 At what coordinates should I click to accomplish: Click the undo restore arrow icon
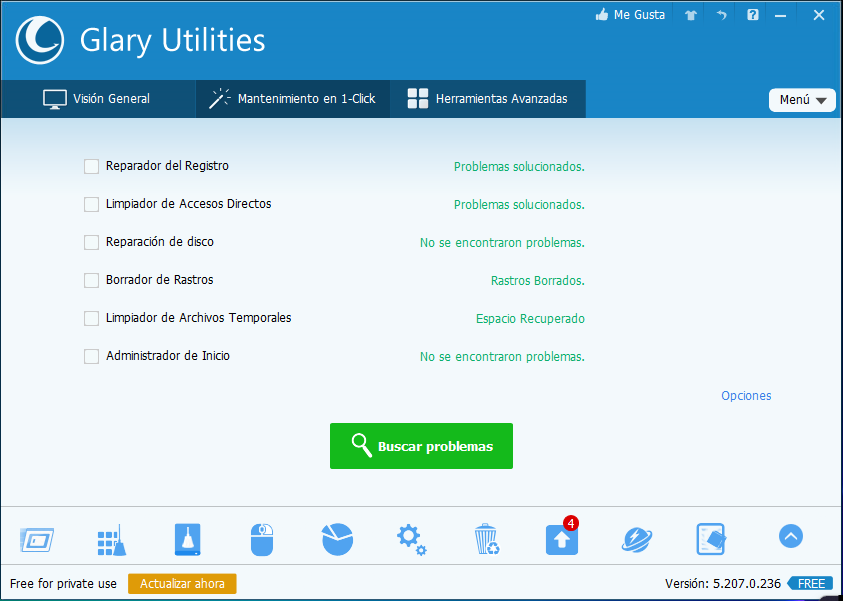[x=721, y=15]
